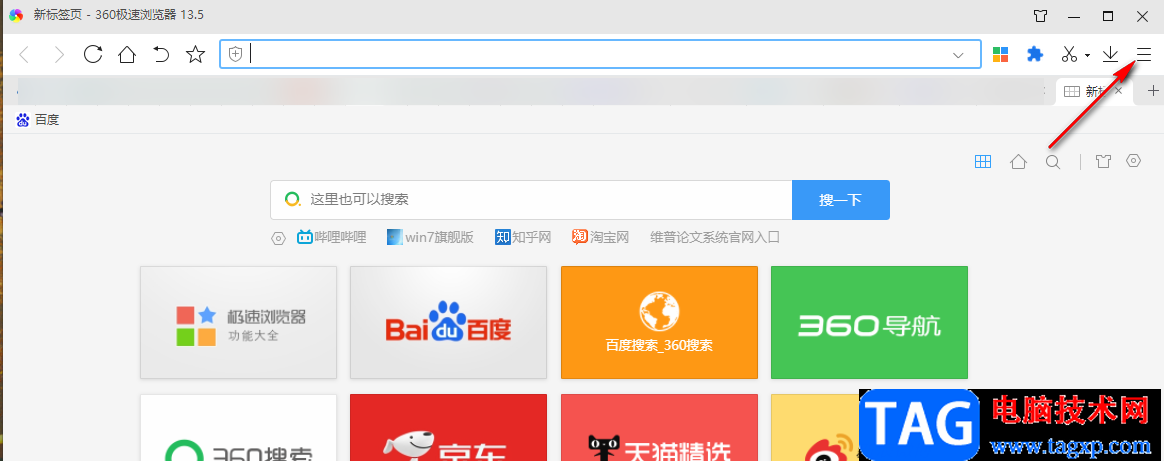Screen dimensions: 1164x461
Task: Minimize the browser window
Action: [1074, 16]
